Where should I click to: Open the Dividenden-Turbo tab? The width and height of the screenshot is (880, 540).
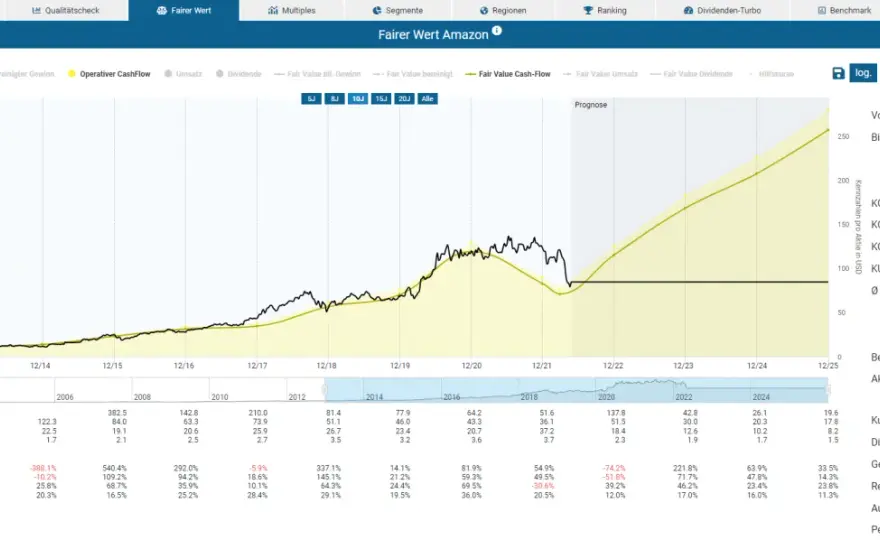[x=722, y=10]
